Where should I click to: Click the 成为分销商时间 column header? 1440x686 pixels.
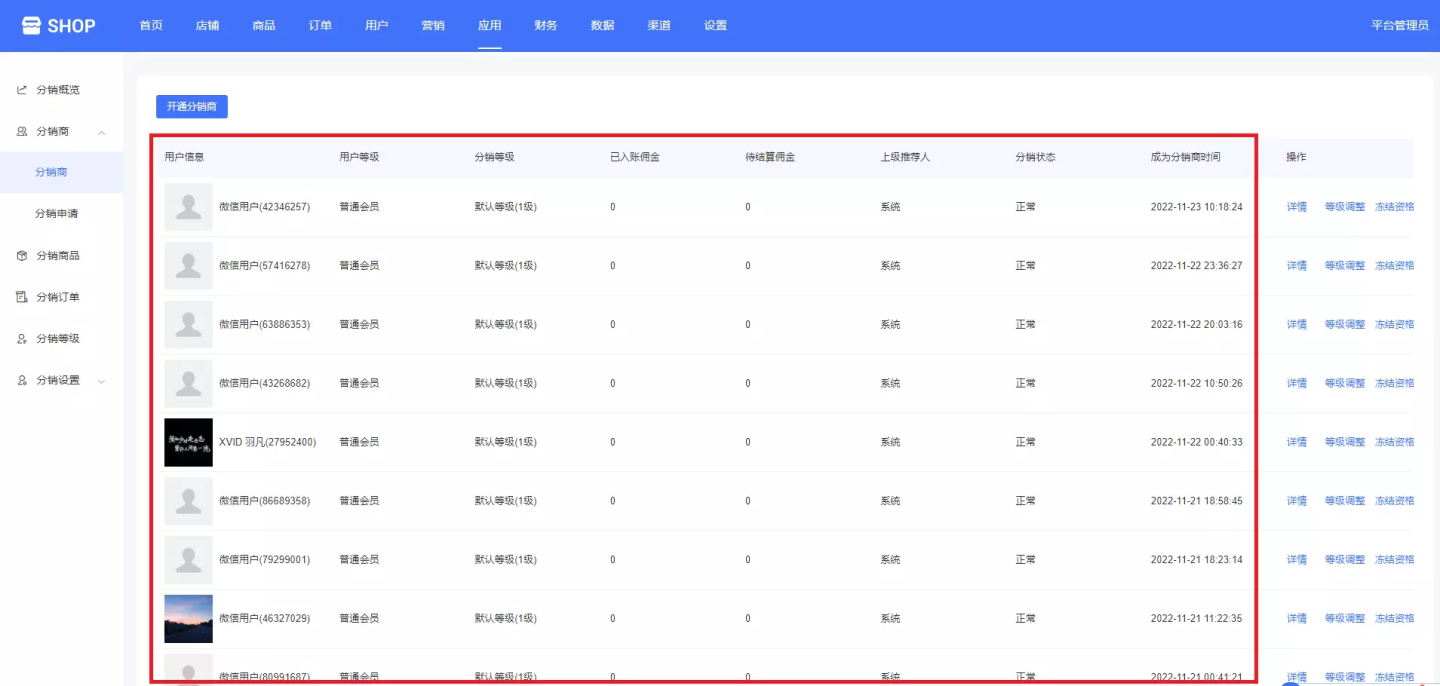[x=1186, y=158]
